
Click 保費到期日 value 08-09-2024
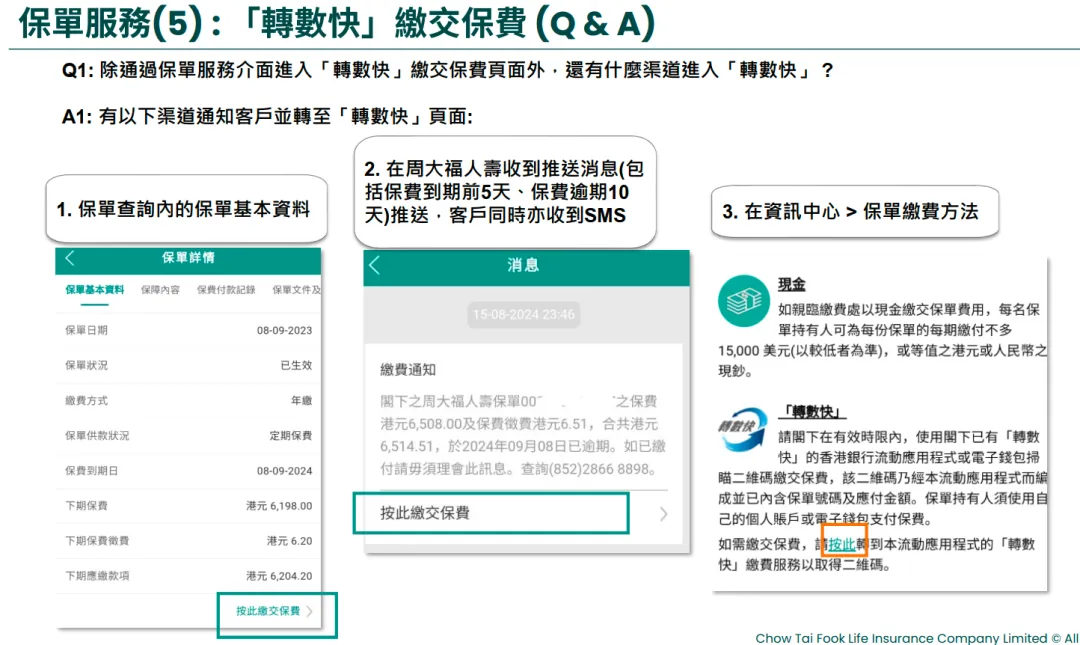tap(284, 471)
